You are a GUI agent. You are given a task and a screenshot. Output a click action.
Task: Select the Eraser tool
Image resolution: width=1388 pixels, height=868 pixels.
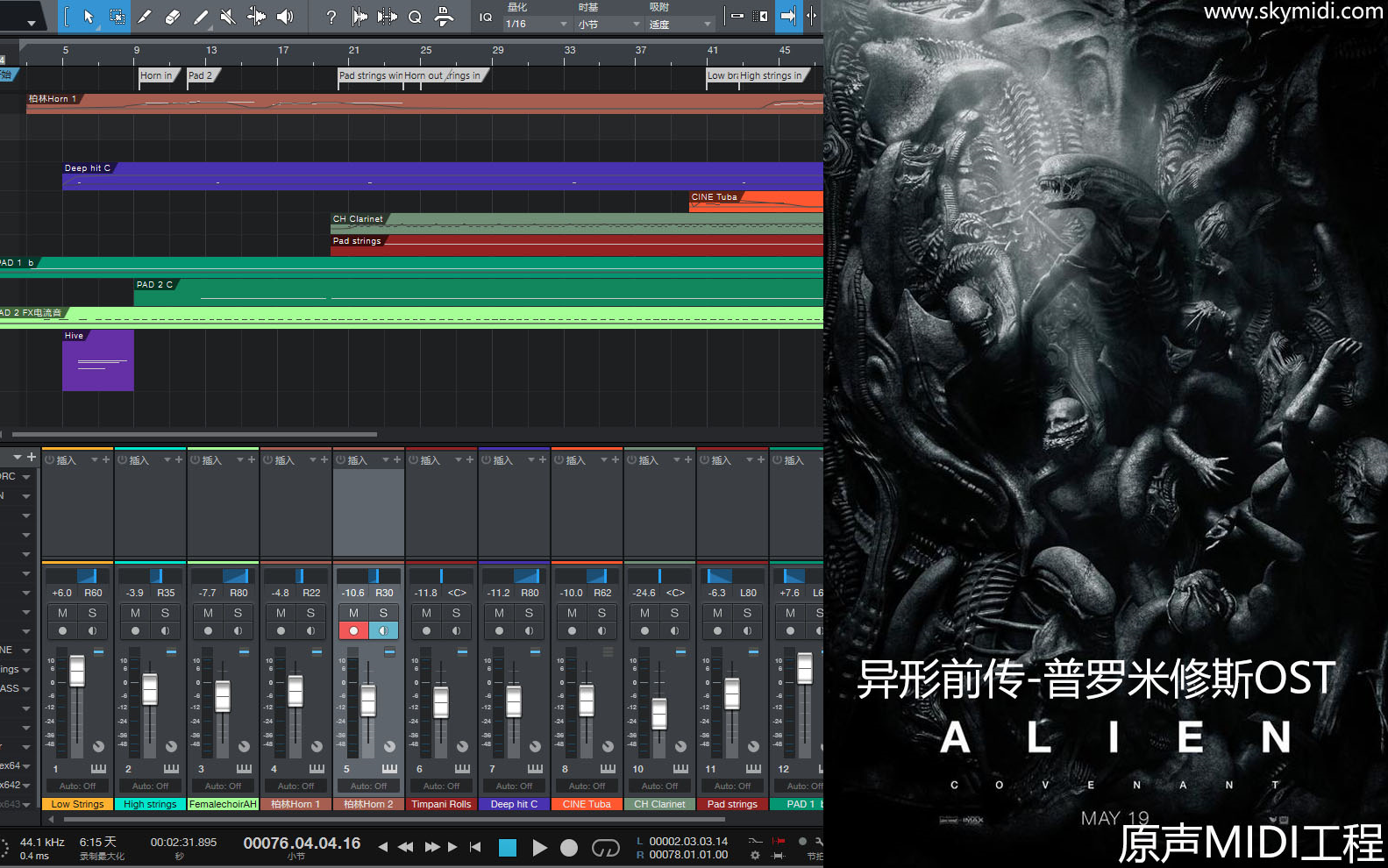point(173,16)
